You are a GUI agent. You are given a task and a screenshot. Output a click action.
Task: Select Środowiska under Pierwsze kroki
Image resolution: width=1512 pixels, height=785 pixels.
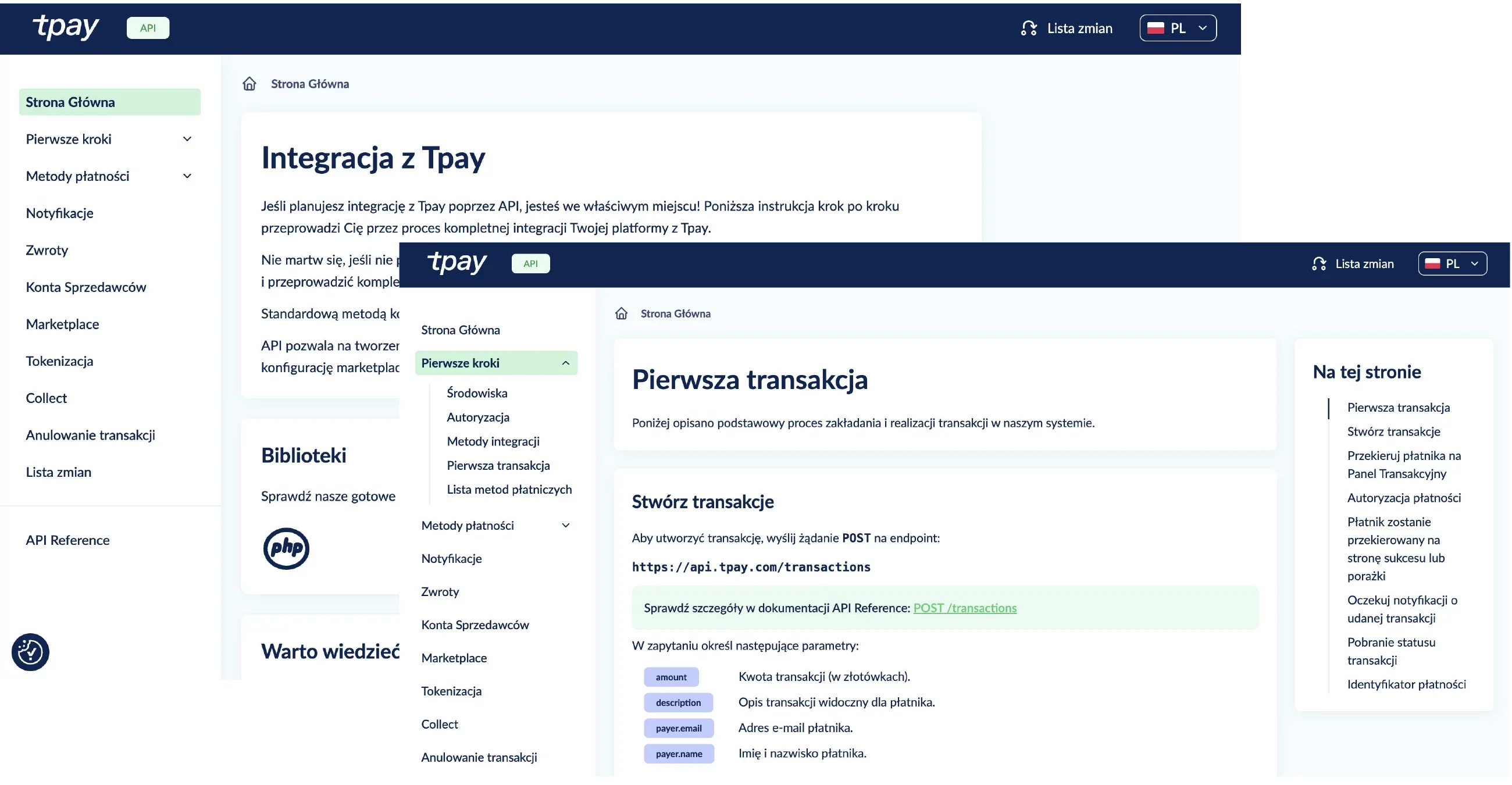click(x=477, y=392)
